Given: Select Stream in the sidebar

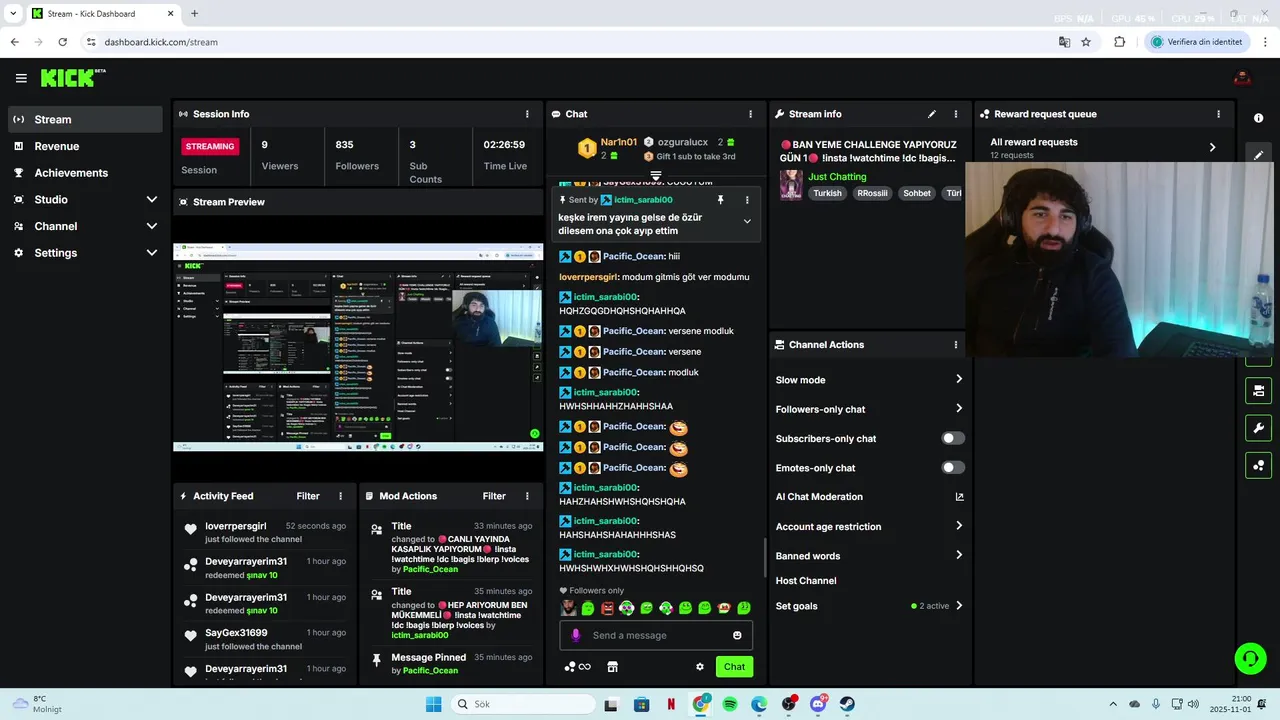Looking at the screenshot, I should coord(85,119).
